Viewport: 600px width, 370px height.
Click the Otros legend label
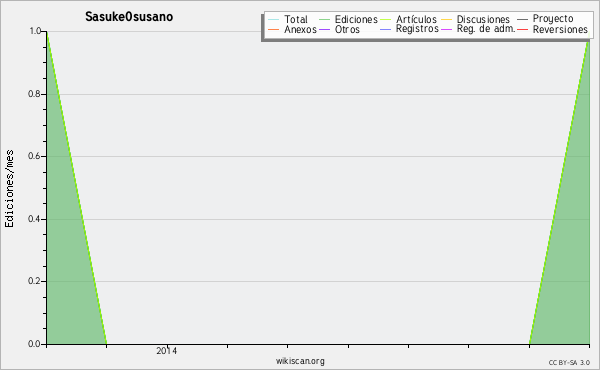(347, 29)
